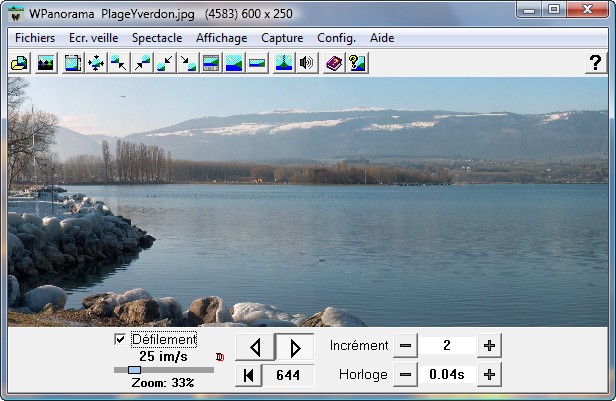Open a panorama file with the folder icon
This screenshot has width=616, height=401.
click(19, 63)
